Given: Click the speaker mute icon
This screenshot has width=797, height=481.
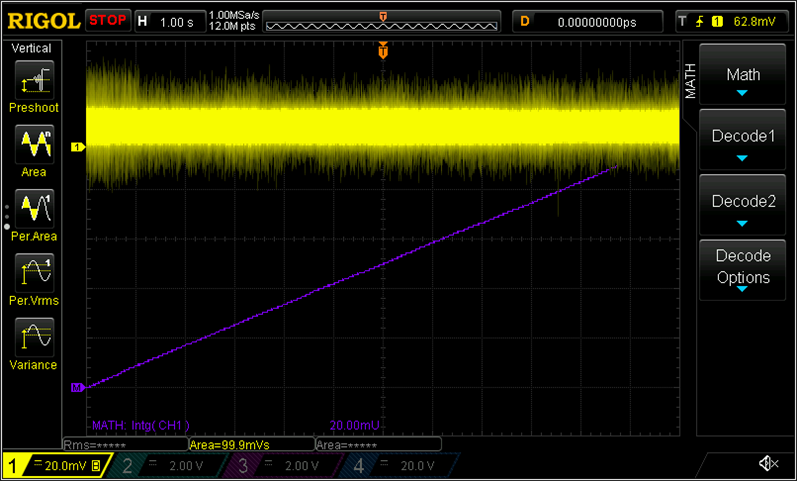Looking at the screenshot, I should 767,463.
